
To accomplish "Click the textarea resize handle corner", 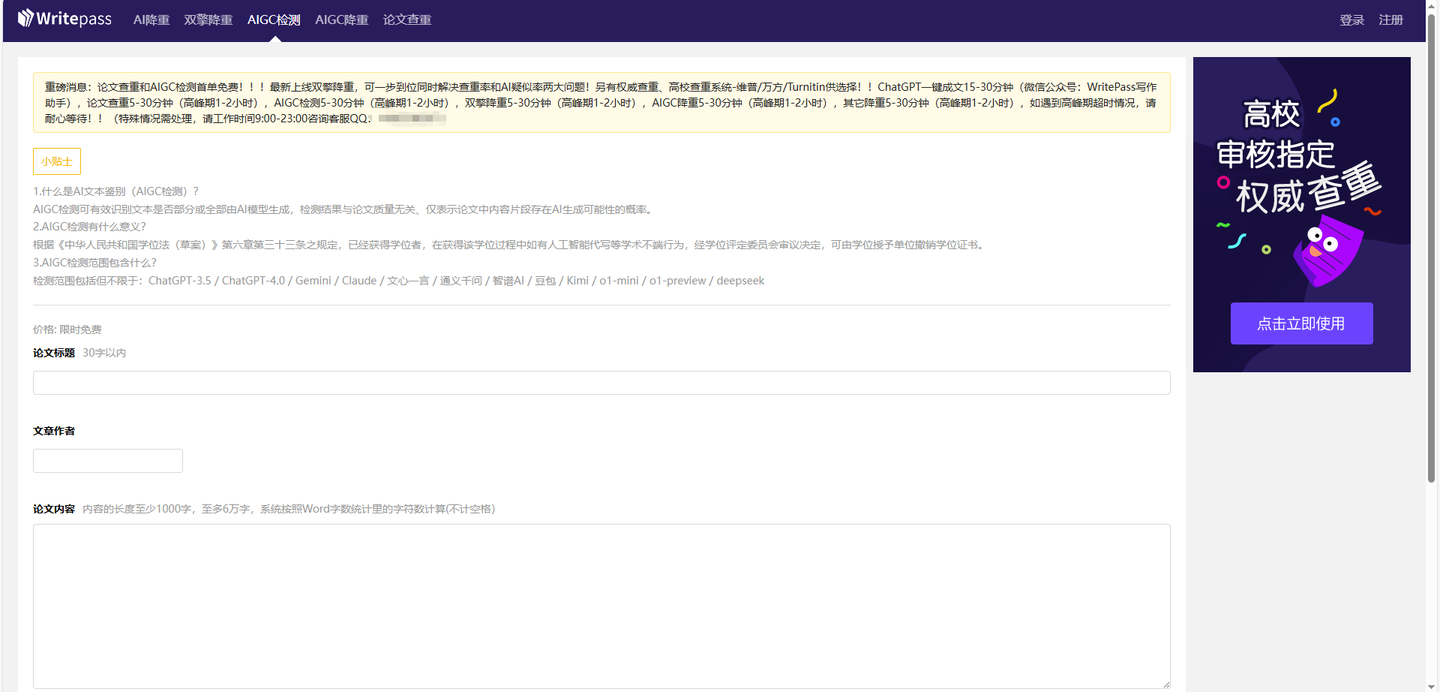I will point(1164,683).
